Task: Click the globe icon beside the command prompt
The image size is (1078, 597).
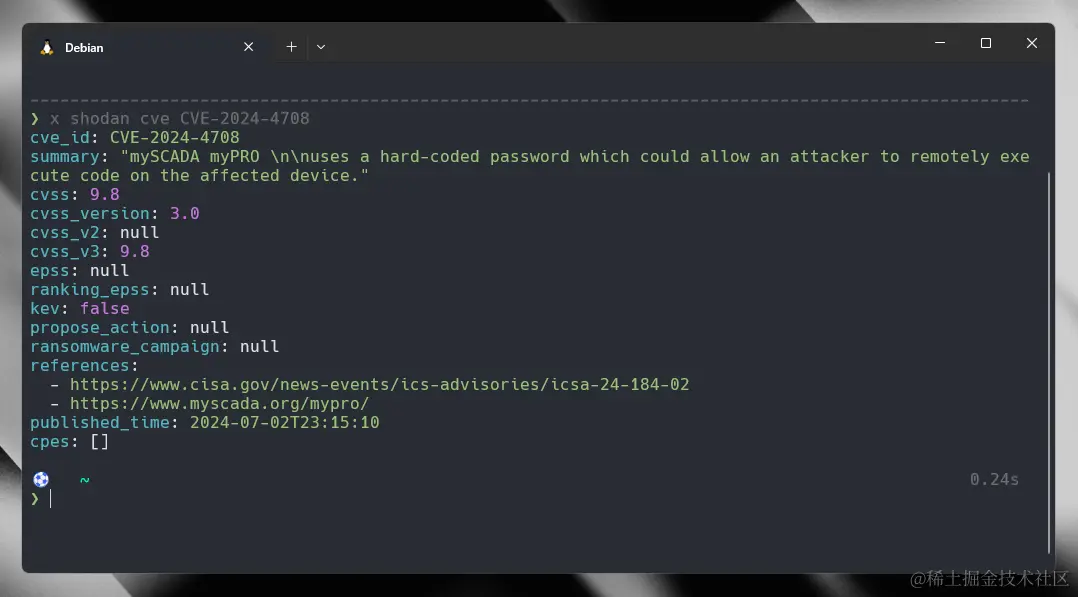Action: click(41, 479)
